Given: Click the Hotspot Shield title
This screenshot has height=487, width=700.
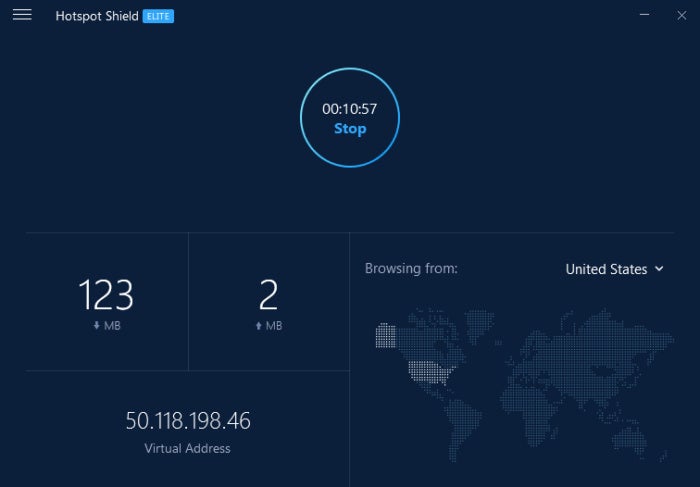Looking at the screenshot, I should pos(97,17).
